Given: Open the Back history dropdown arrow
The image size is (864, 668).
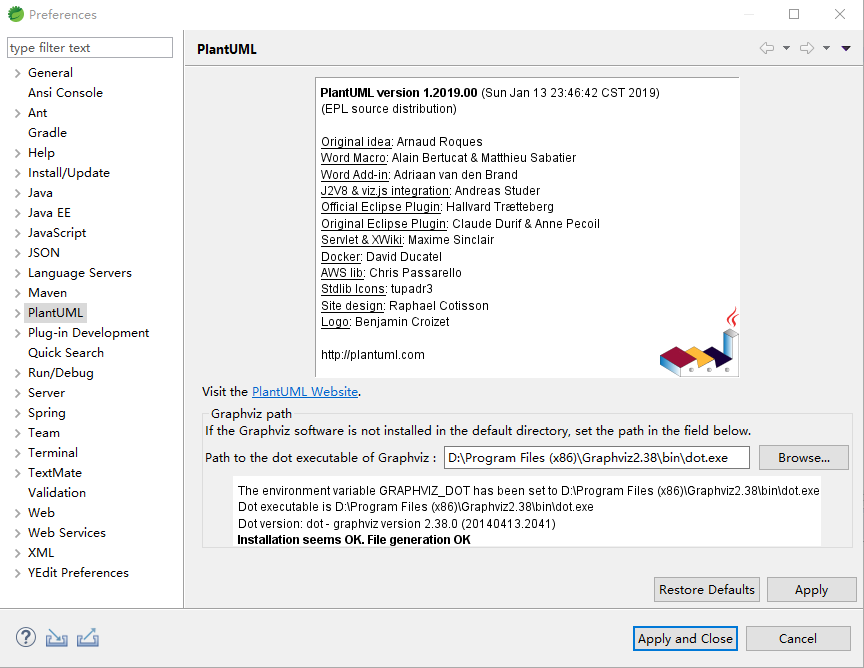Looking at the screenshot, I should coord(786,48).
